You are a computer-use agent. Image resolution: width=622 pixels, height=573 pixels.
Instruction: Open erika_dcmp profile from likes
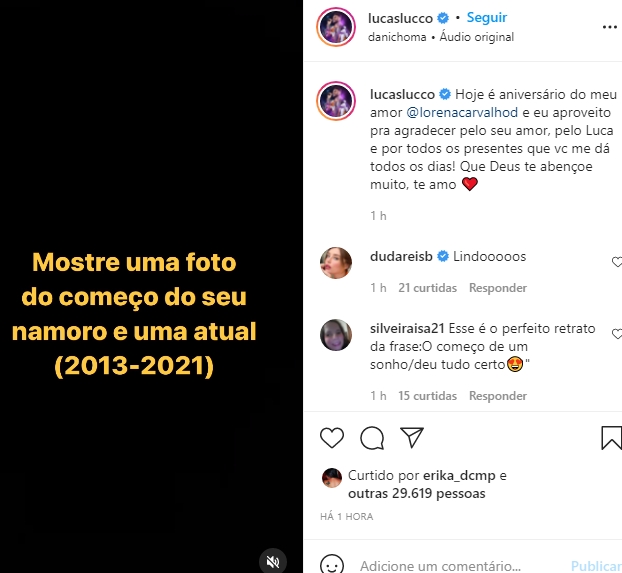tap(459, 475)
